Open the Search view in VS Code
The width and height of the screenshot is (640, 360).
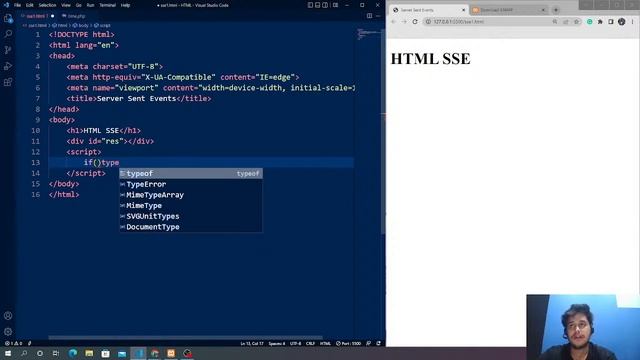pyautogui.click(x=8, y=34)
